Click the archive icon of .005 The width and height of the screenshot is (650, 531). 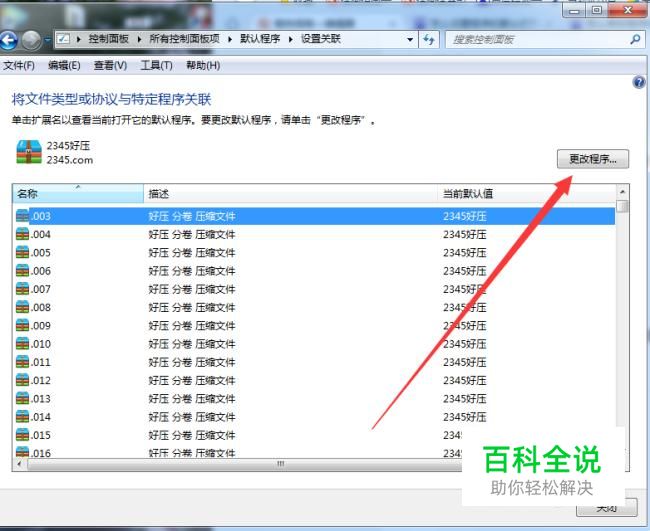coord(22,252)
